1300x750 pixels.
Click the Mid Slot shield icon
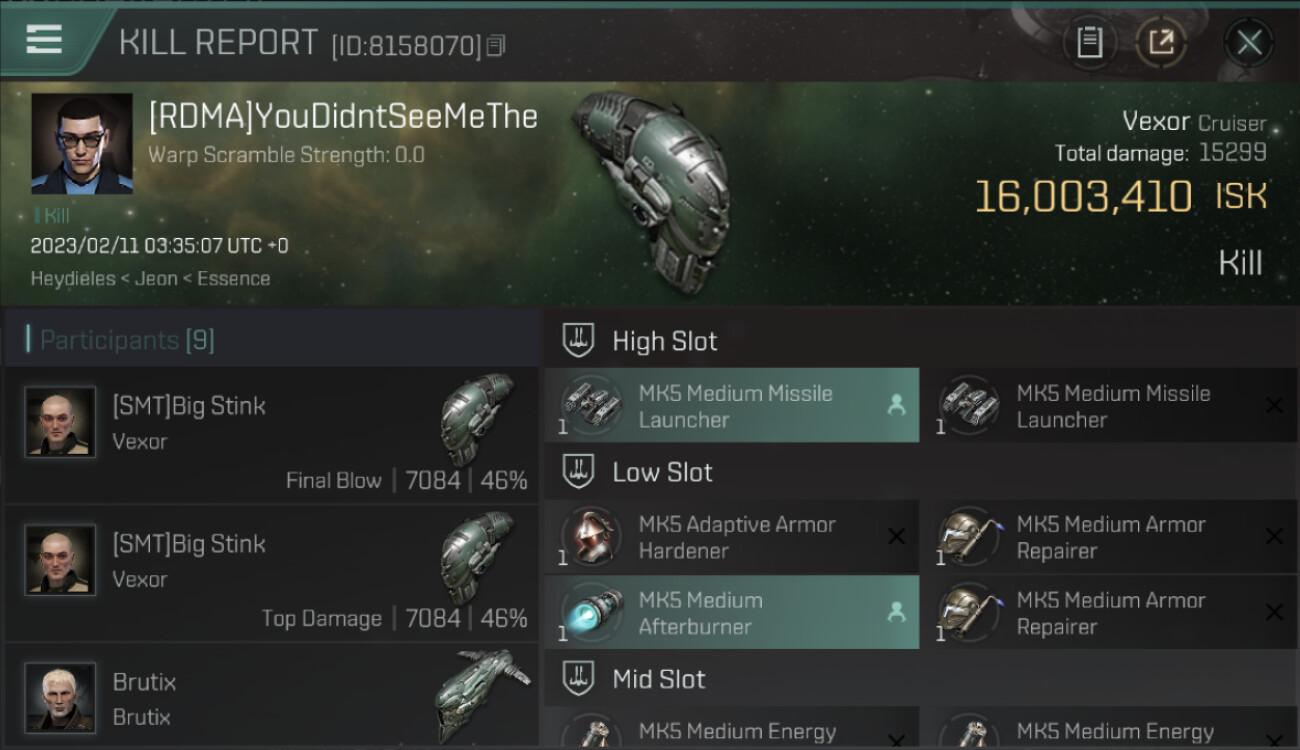(x=578, y=679)
